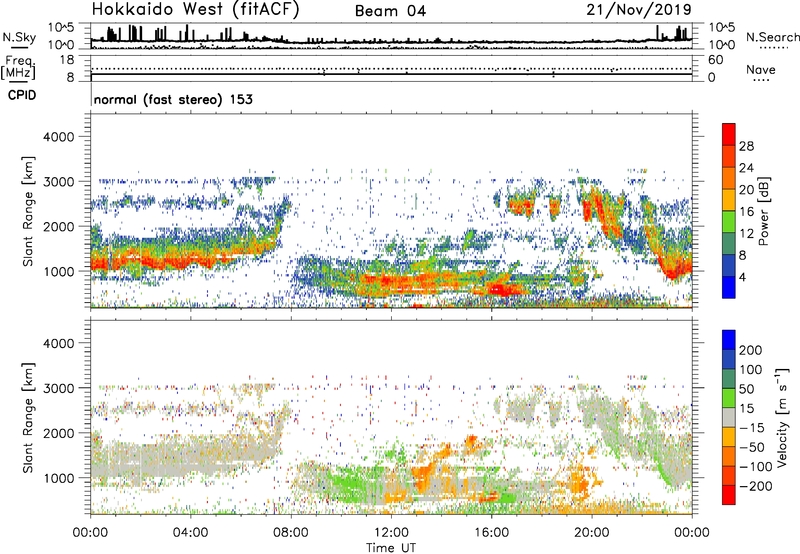Click the red bottom segment of the Velocity colorbar

pos(729,495)
